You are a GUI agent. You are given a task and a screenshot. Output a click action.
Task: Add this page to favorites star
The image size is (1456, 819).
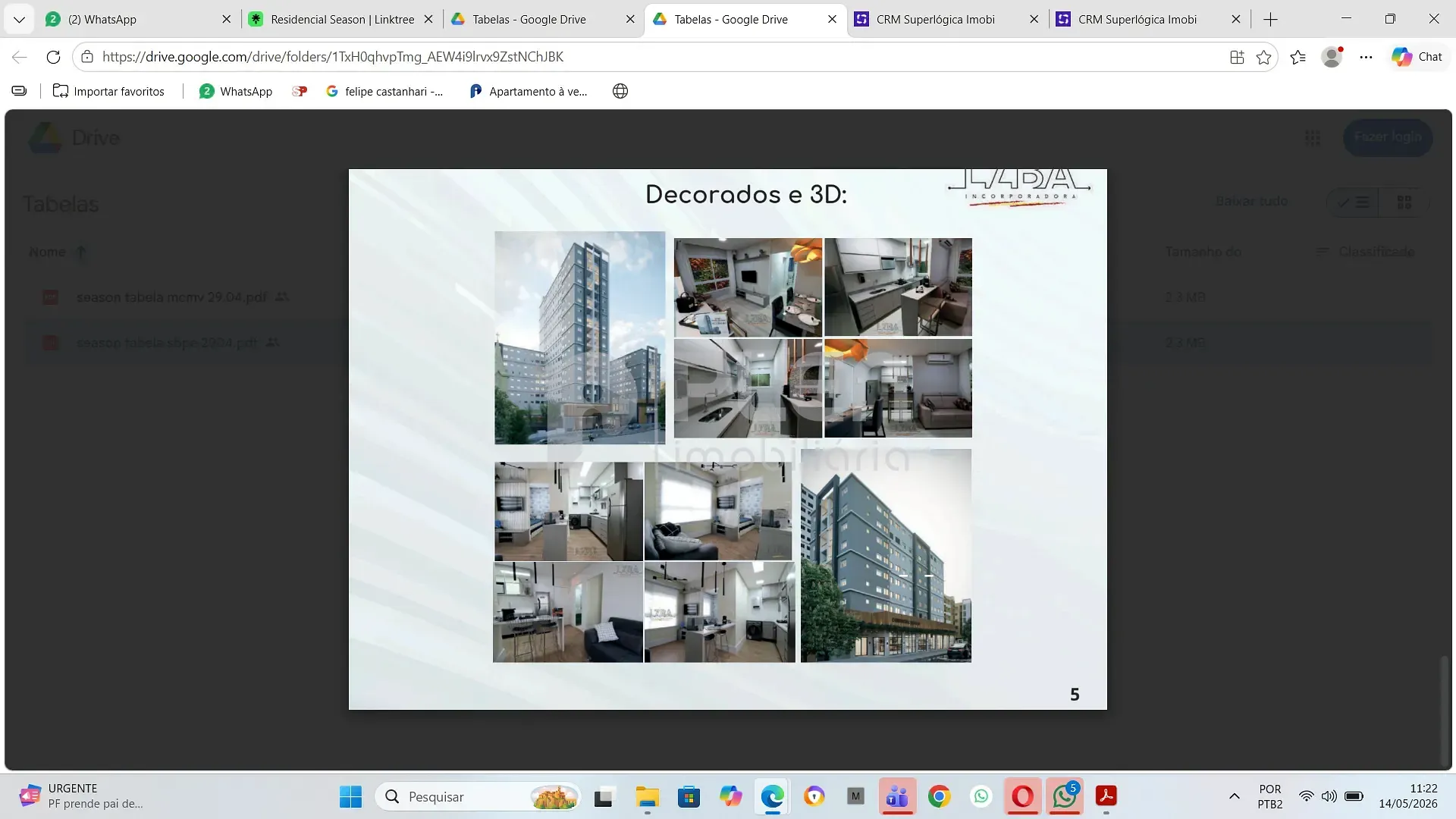[x=1263, y=57]
